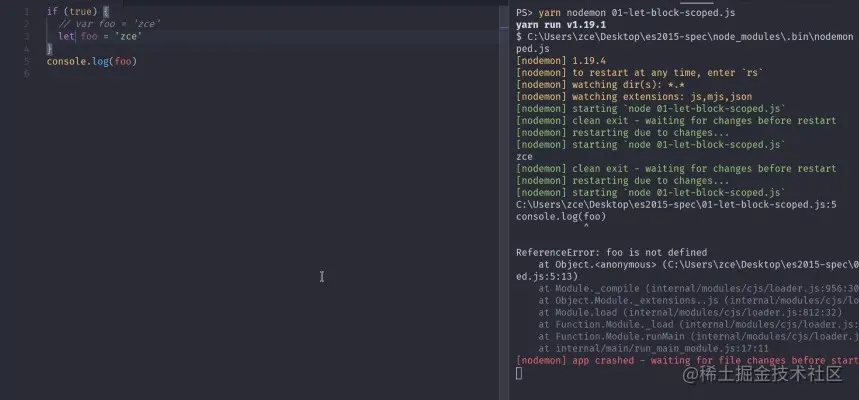Click 'console.log(foo)' echoed in terminal
The image size is (859, 400).
561,217
